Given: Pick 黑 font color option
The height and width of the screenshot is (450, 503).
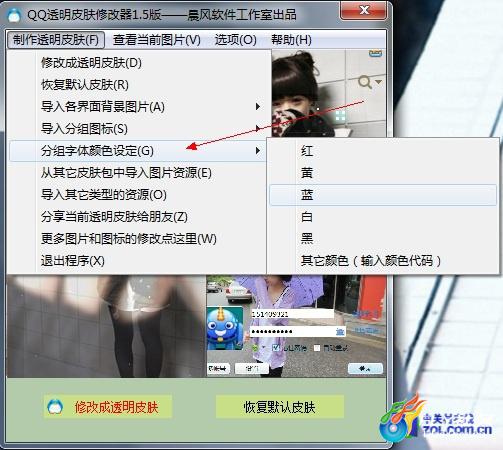Looking at the screenshot, I should 383,239.
